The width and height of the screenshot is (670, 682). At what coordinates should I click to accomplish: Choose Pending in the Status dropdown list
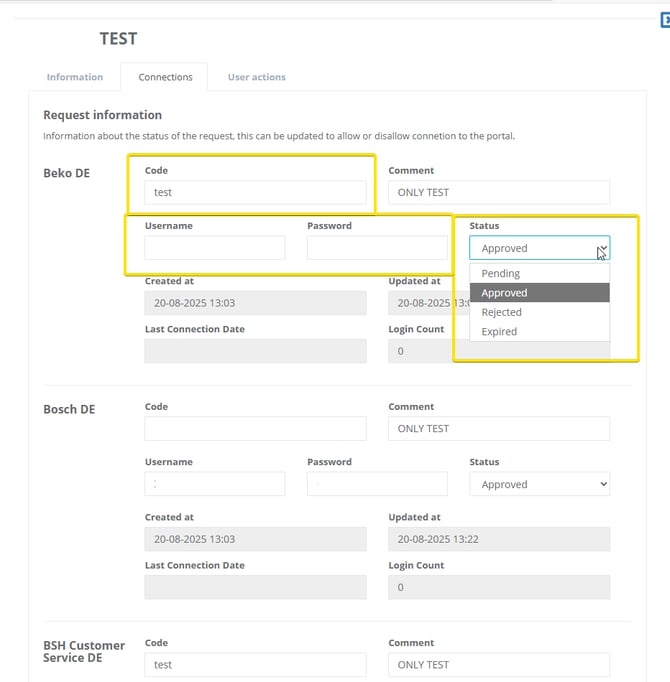pyautogui.click(x=501, y=273)
